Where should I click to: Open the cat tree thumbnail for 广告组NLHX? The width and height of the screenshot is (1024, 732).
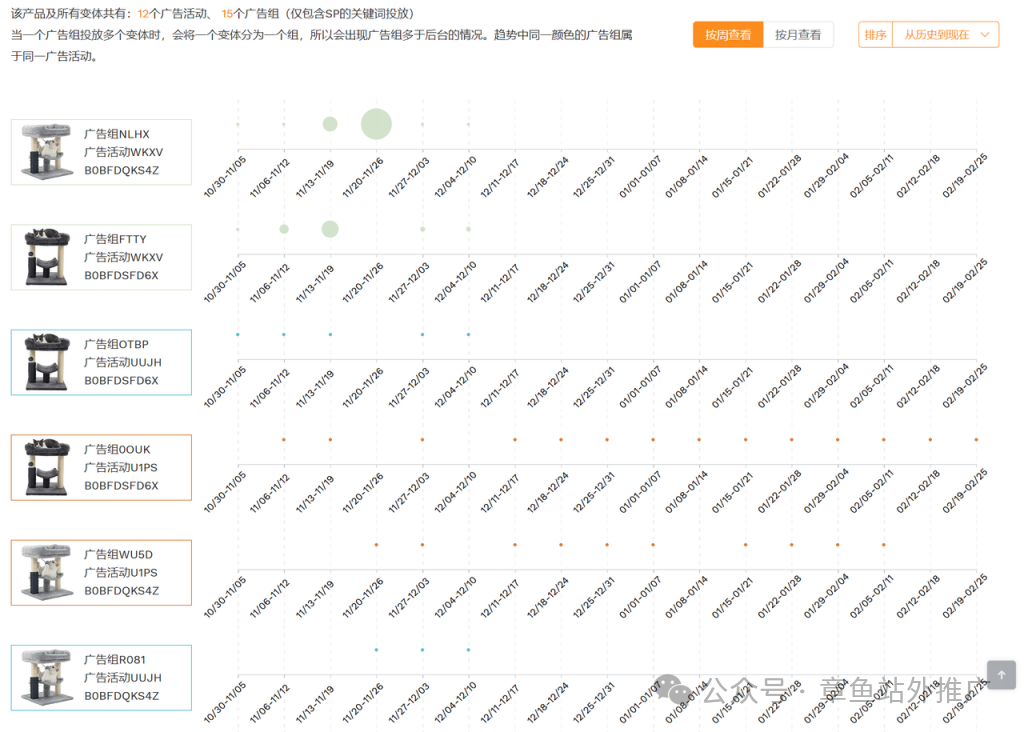tap(46, 151)
